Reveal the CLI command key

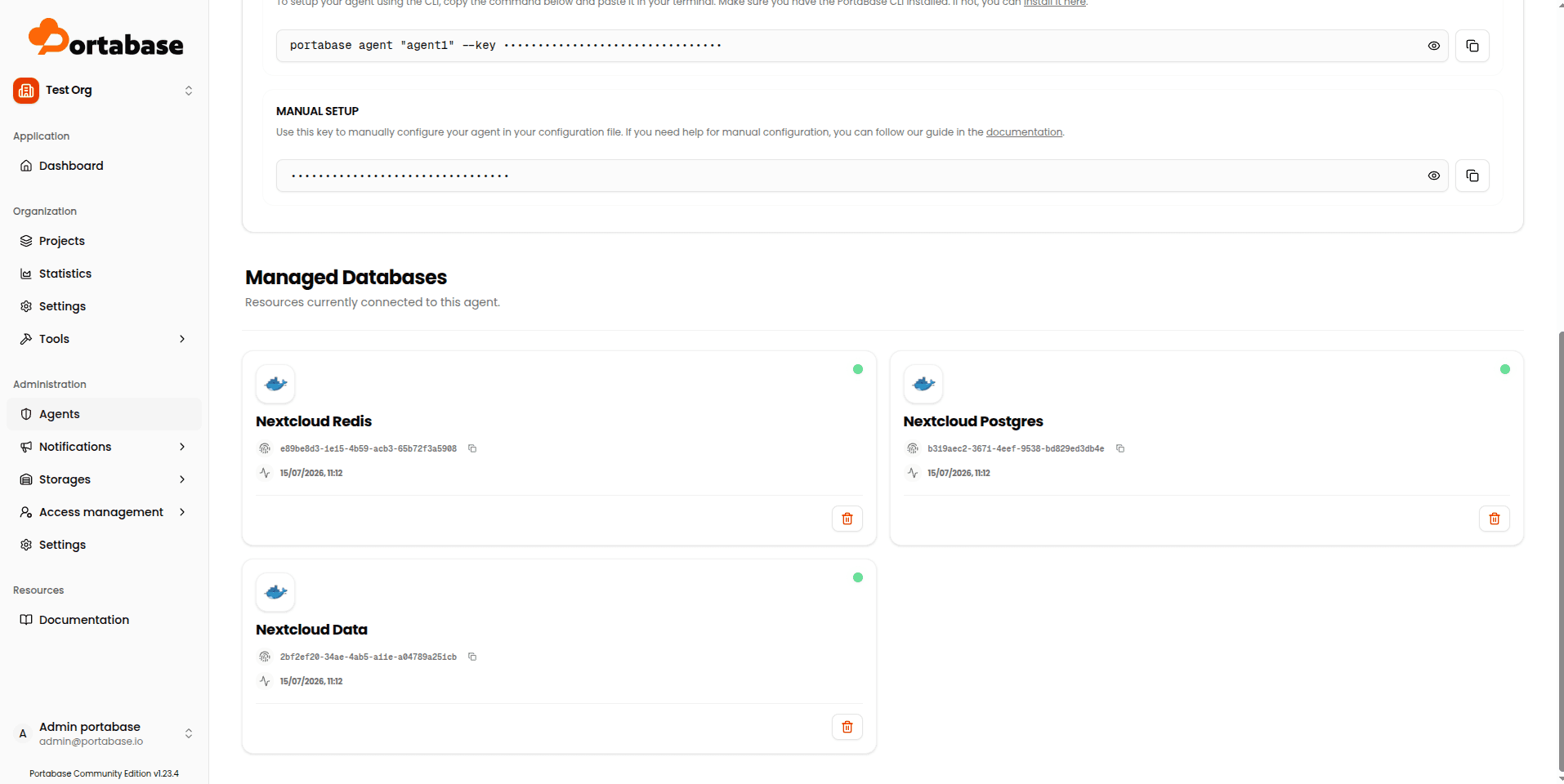[1433, 46]
